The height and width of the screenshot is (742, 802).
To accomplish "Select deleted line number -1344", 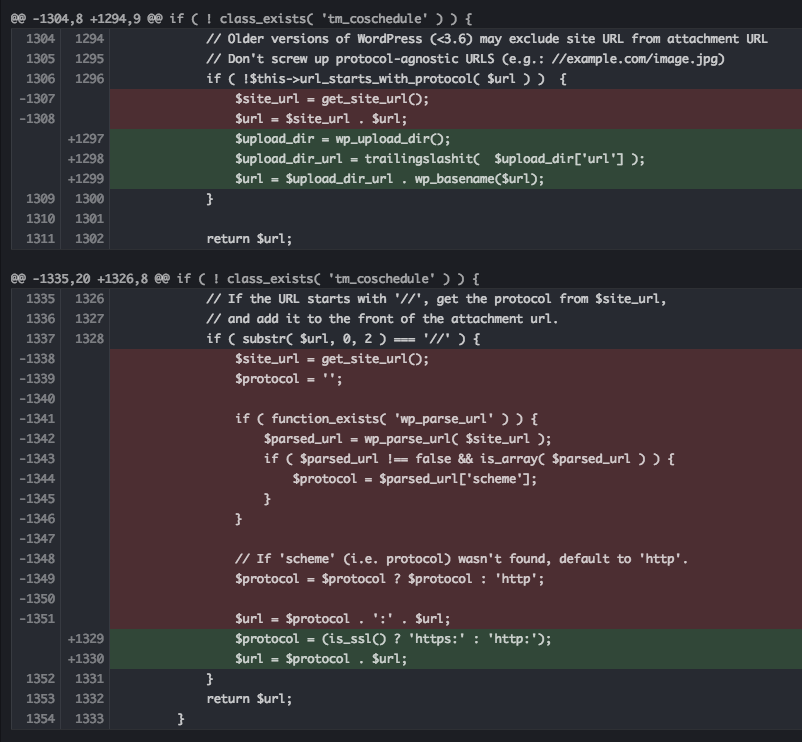I will (x=36, y=479).
